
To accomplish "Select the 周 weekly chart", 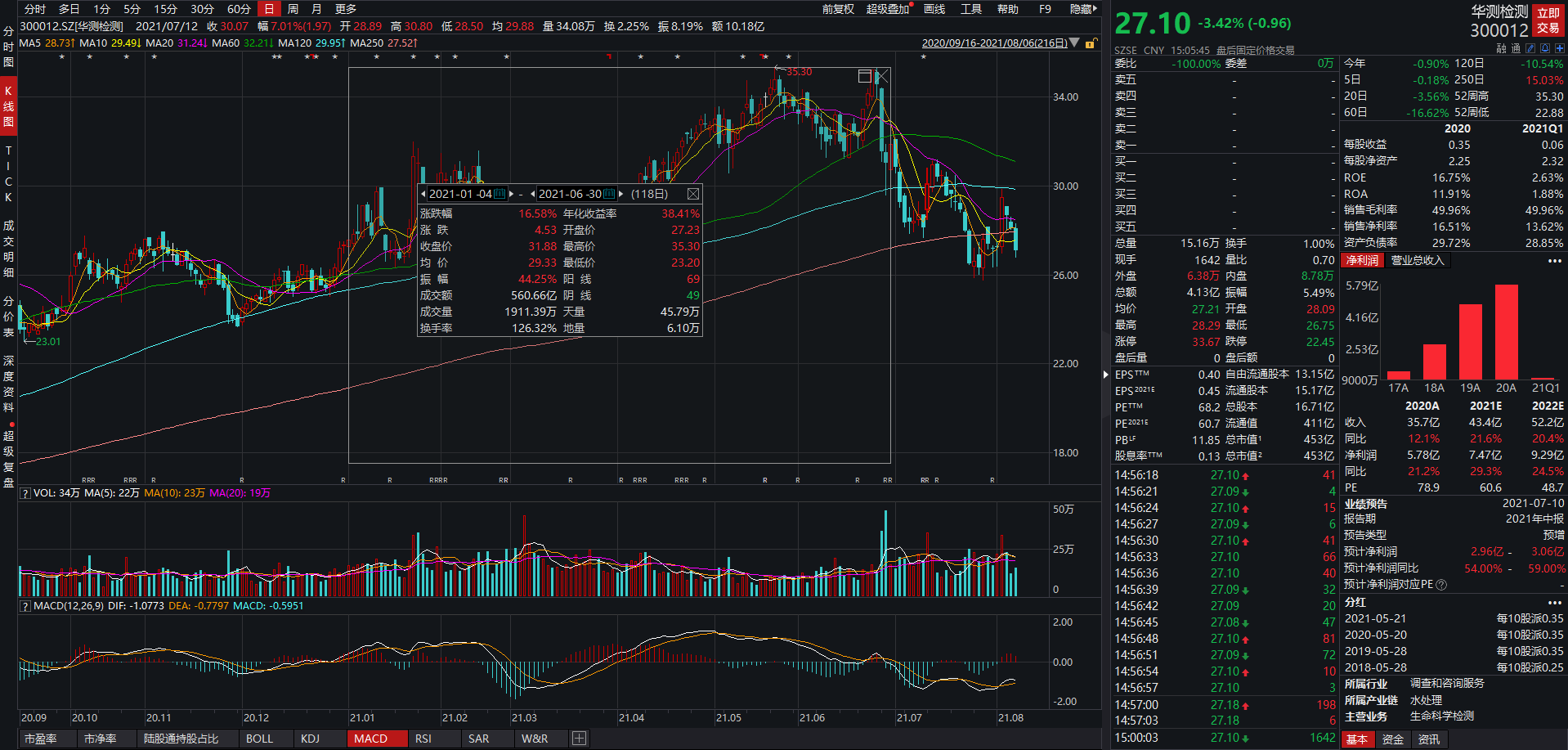I will pyautogui.click(x=293, y=9).
